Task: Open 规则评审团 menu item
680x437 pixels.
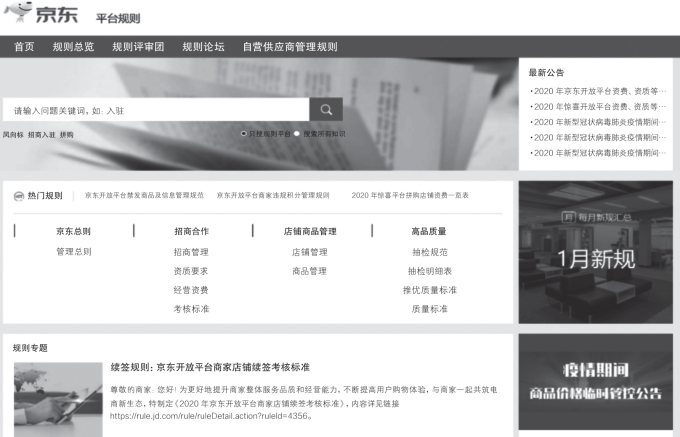Action: tap(138, 47)
